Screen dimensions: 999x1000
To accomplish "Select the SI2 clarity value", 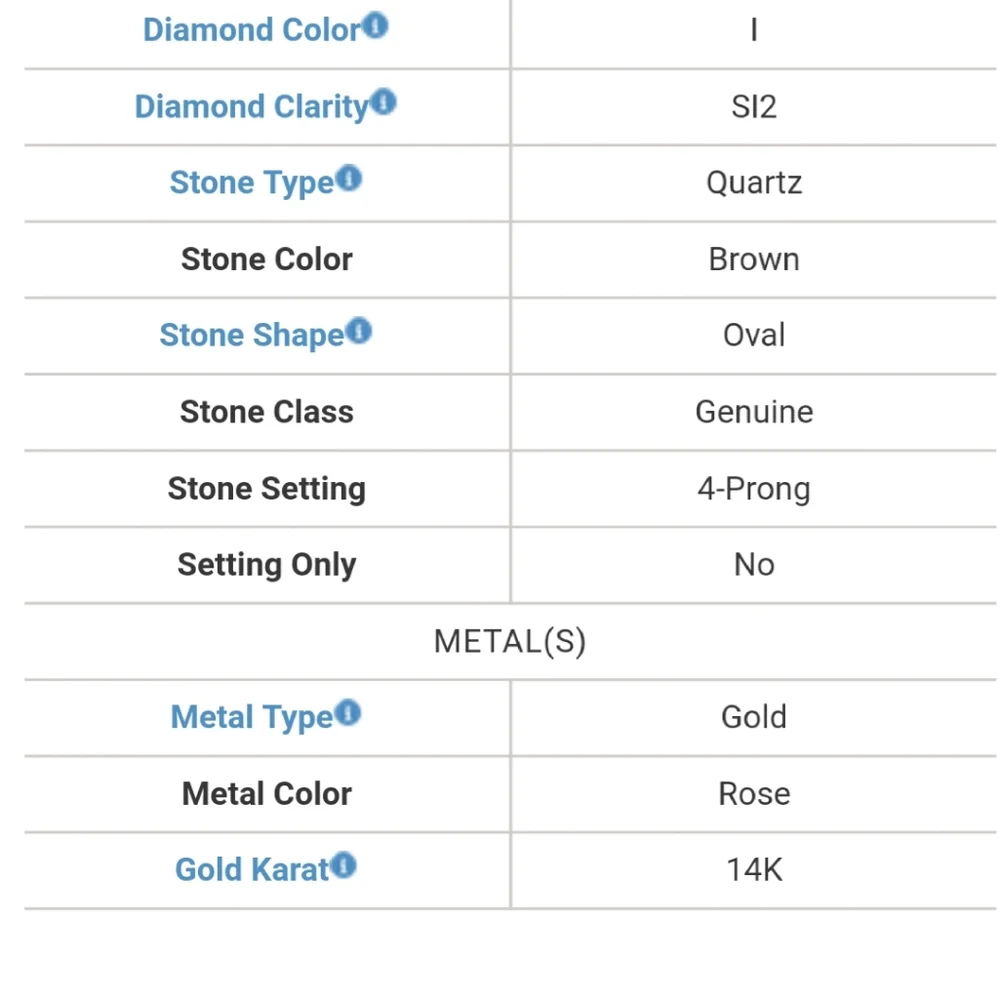I will pyautogui.click(x=753, y=107).
